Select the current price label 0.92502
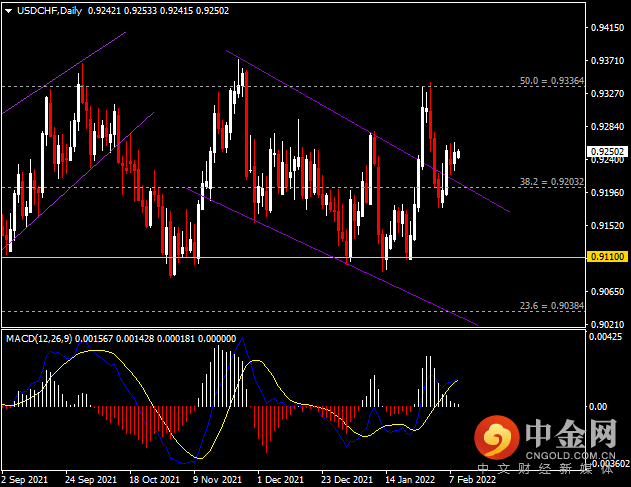 coord(607,152)
